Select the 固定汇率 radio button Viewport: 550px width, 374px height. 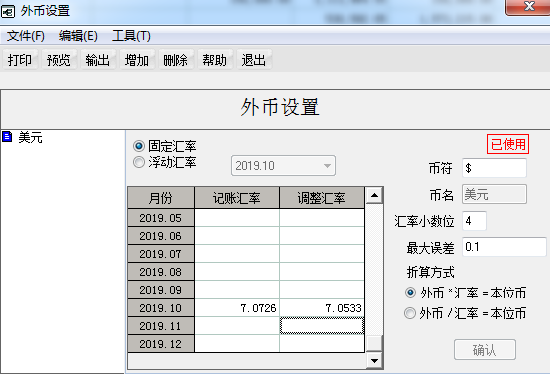pos(139,146)
